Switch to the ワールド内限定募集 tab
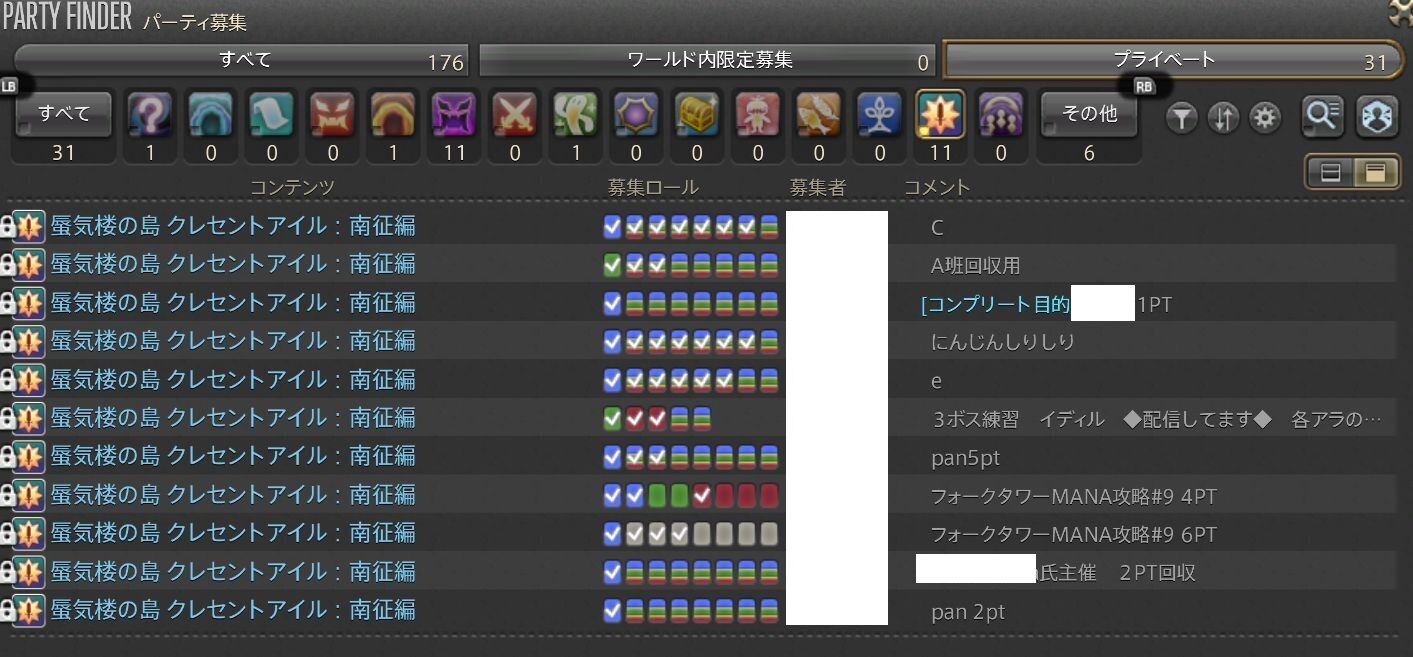 706,60
